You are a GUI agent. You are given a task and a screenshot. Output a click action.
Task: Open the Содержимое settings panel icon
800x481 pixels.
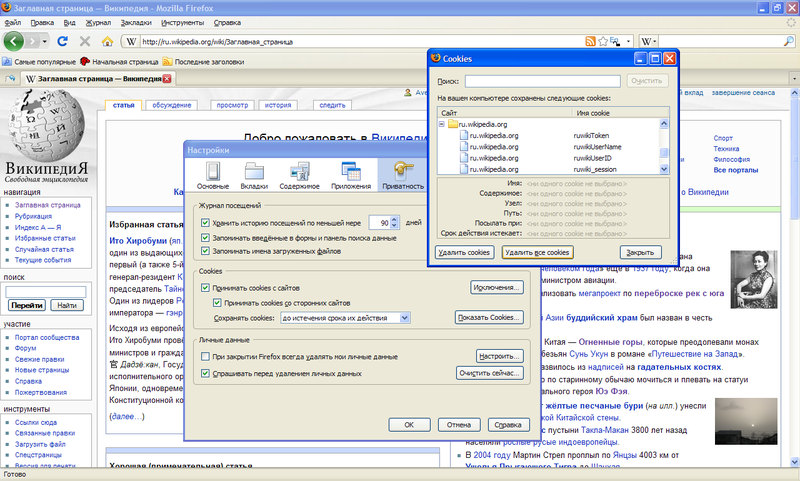point(299,175)
